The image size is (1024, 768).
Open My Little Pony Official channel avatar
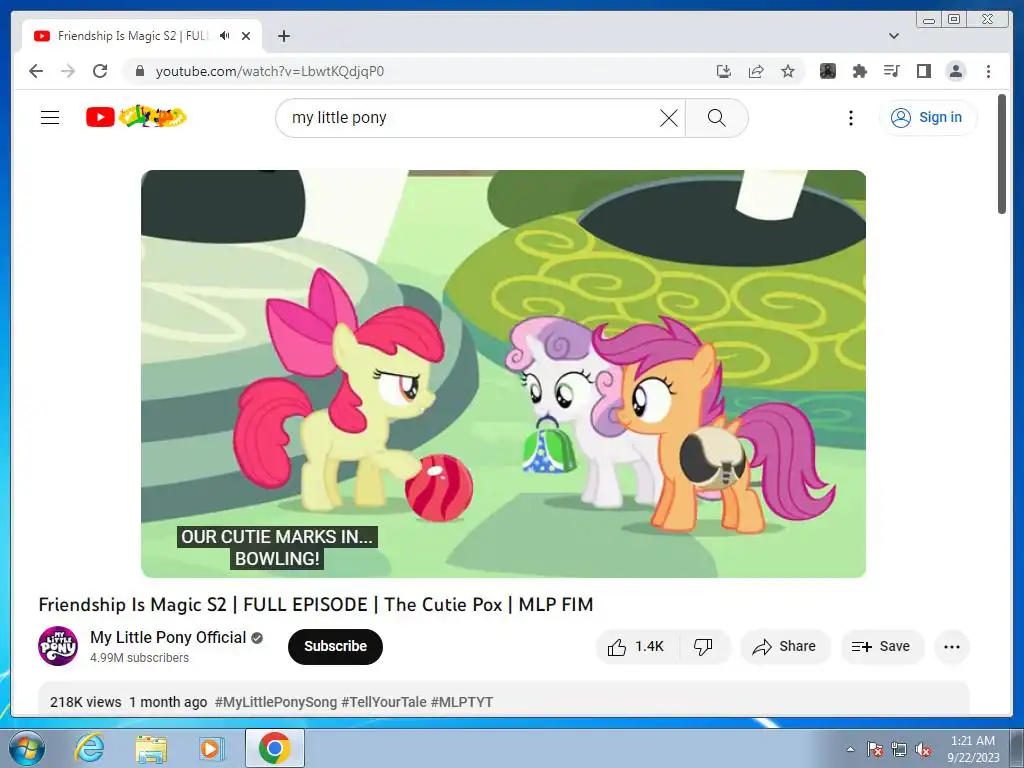[x=57, y=646]
